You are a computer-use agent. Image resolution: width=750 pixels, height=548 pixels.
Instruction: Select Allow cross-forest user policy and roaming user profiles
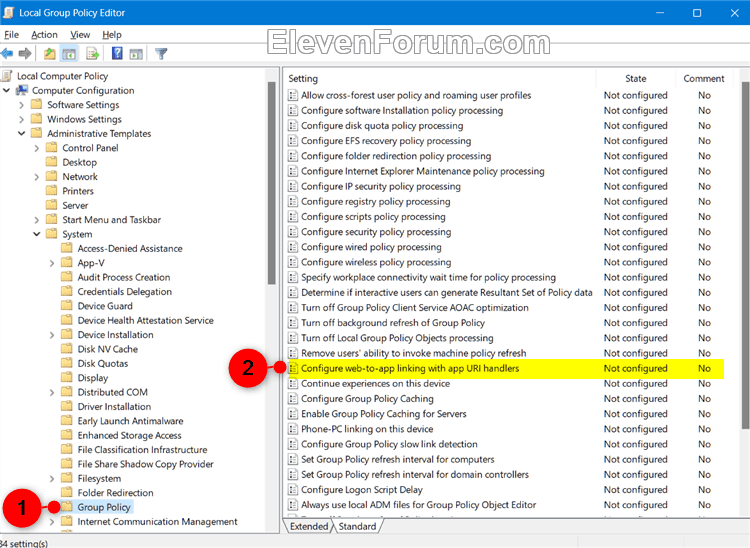click(416, 95)
